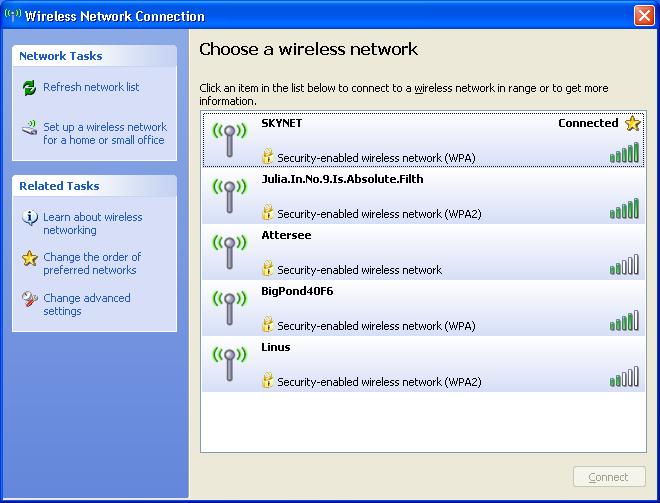Open Change the order of preferred networks
Screen dimensions: 660x503
click(92, 263)
